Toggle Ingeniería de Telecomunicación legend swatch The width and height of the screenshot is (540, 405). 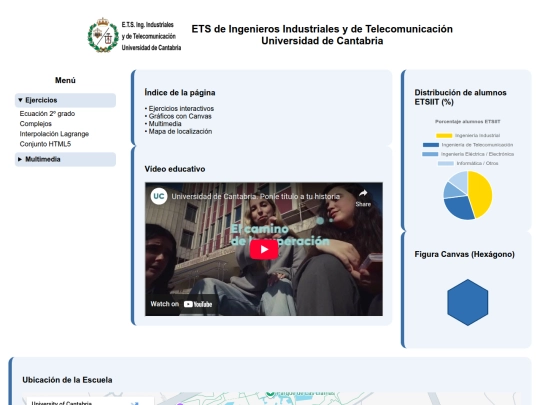pos(431,145)
